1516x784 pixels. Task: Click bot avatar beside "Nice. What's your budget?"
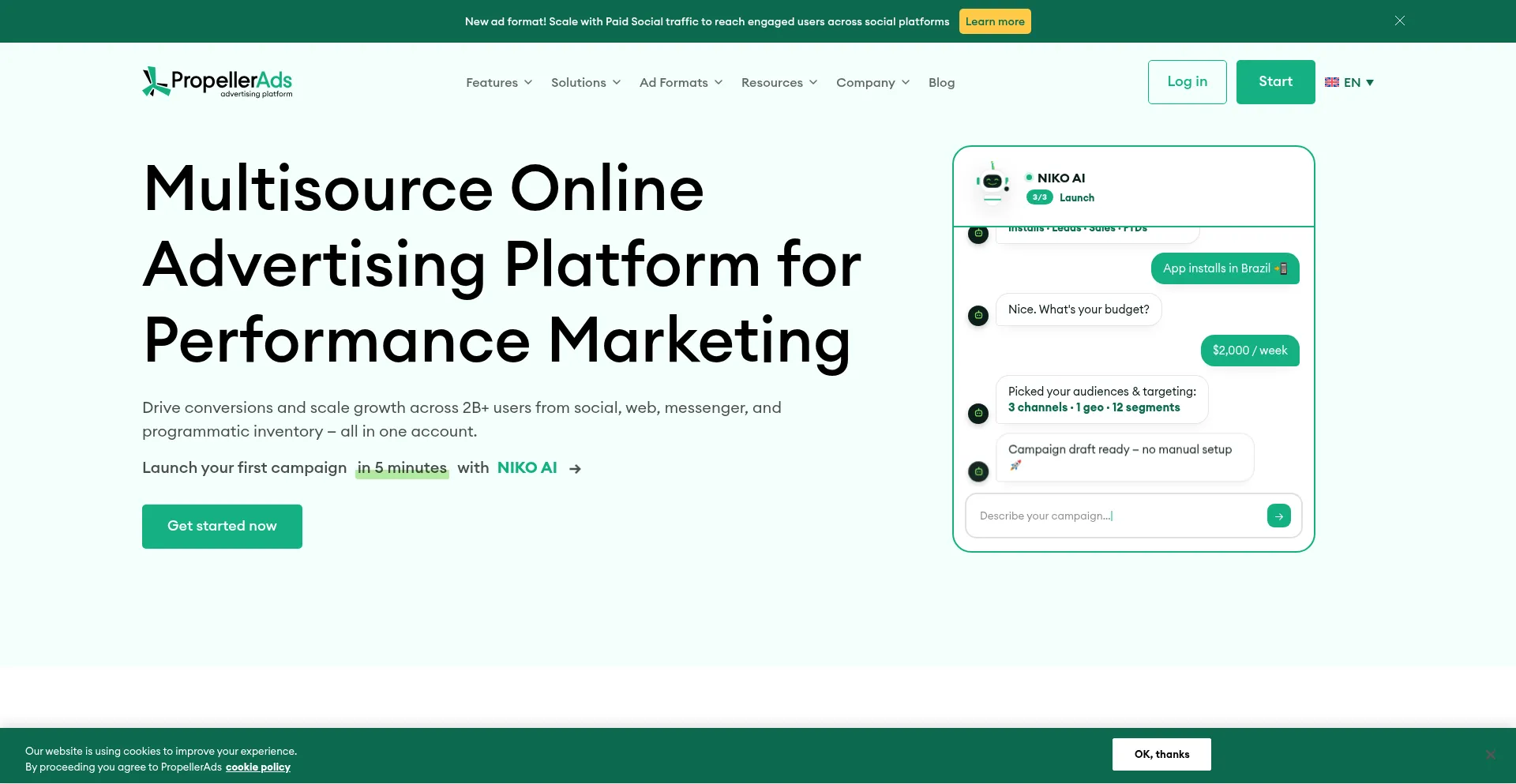[978, 315]
